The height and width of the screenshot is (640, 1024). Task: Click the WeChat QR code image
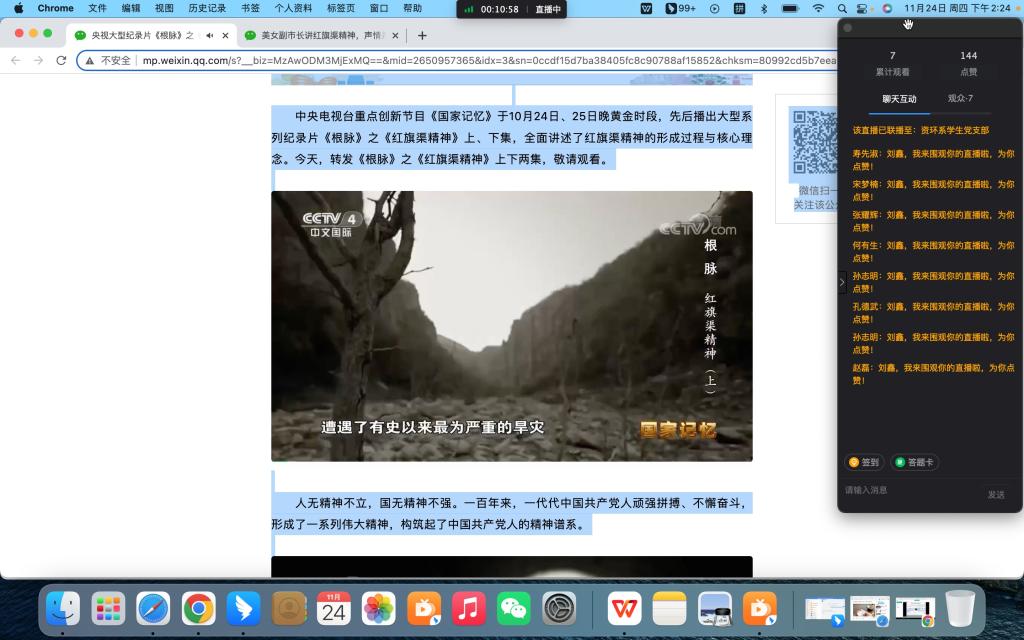point(814,142)
